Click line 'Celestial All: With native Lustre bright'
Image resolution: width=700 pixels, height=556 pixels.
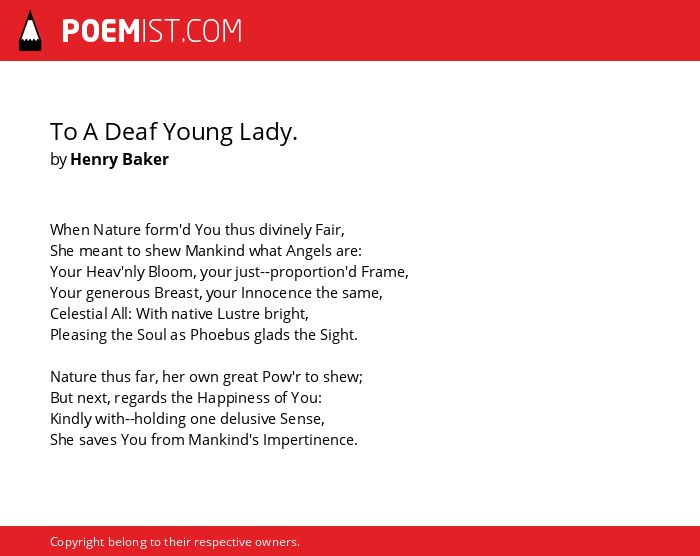point(179,314)
